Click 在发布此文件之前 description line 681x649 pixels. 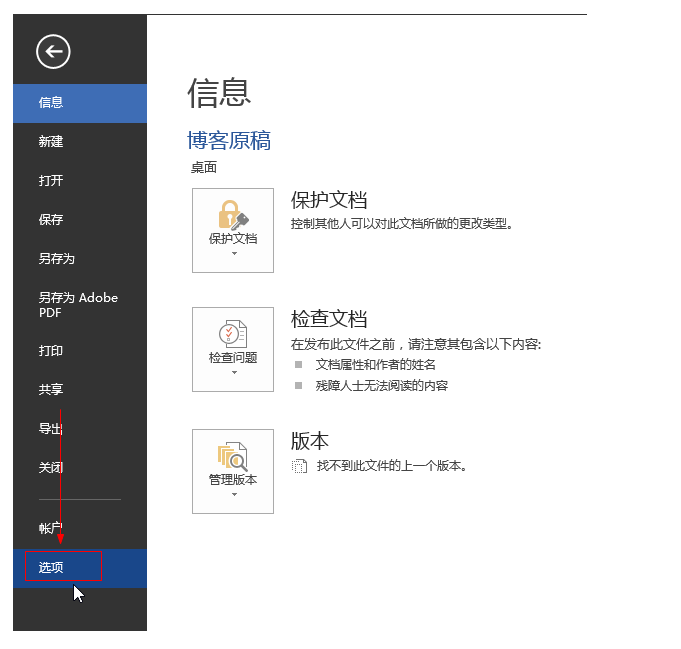click(x=416, y=345)
